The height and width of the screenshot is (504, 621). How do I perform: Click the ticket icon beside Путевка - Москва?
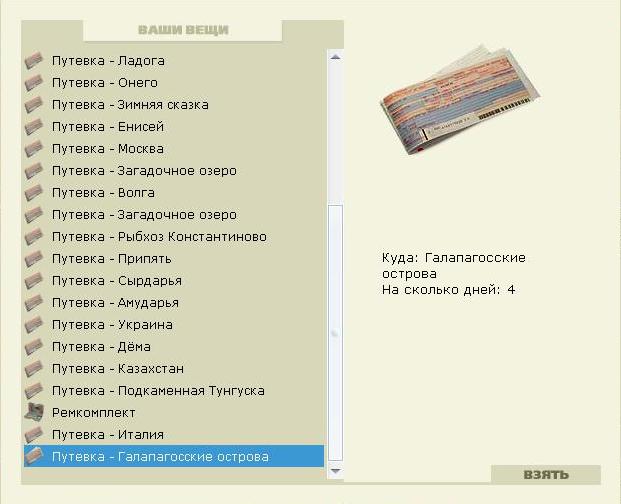[x=34, y=148]
